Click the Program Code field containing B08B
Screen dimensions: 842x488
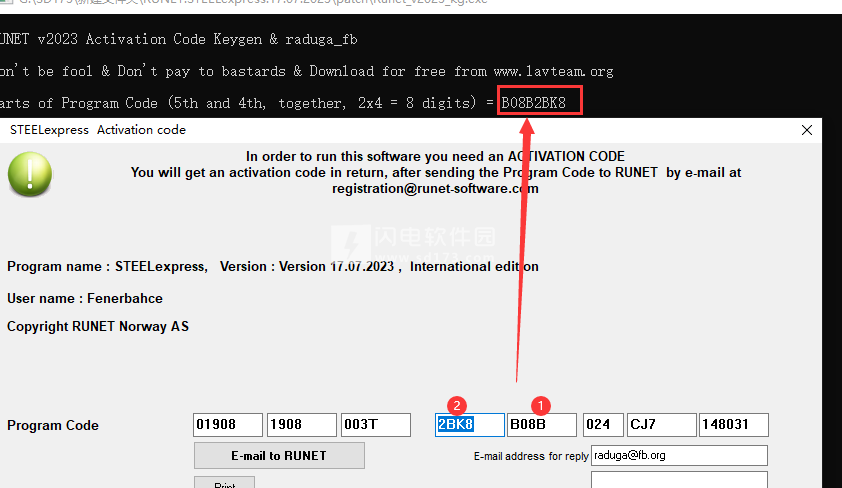coord(542,425)
